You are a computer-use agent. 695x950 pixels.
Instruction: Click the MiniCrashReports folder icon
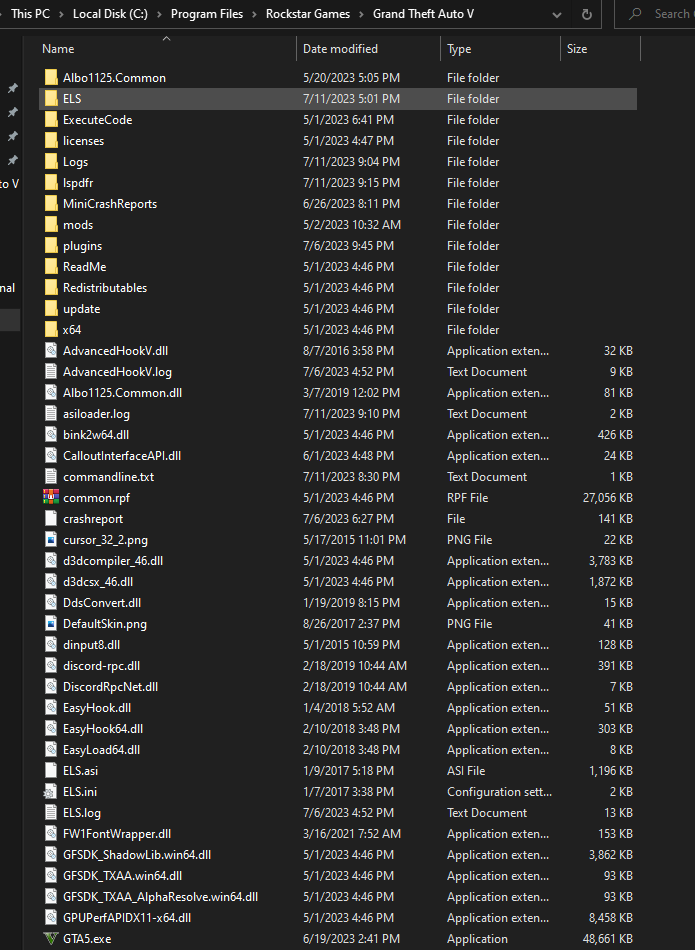pos(52,204)
